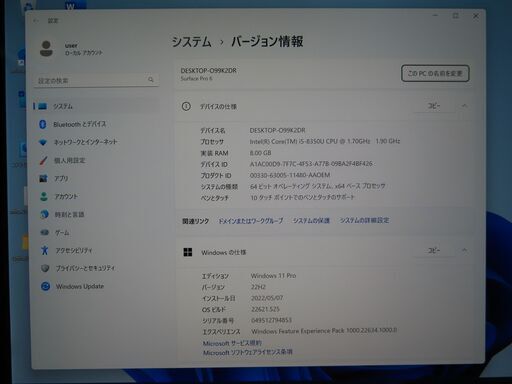Click the System monitor icon in sidebar
Image resolution: width=512 pixels, height=384 pixels.
[x=42, y=106]
